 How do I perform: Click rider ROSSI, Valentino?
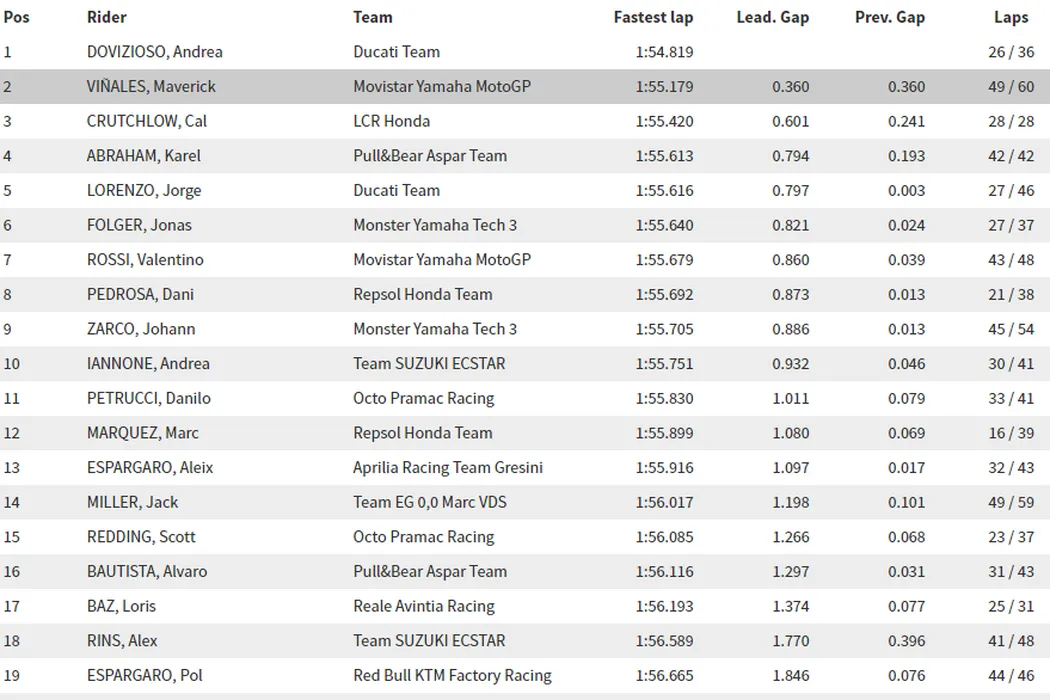pos(145,260)
